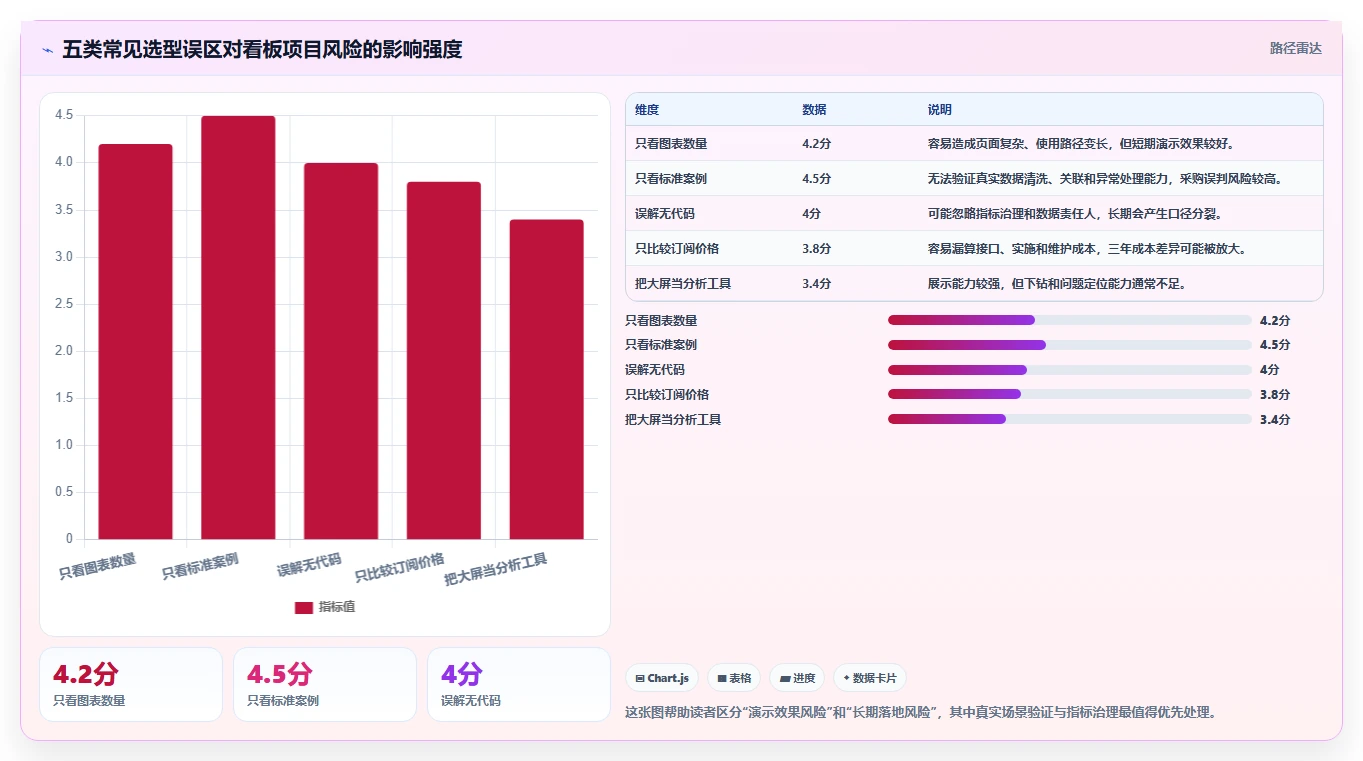Select table row 只看图表数量

[x=974, y=143]
